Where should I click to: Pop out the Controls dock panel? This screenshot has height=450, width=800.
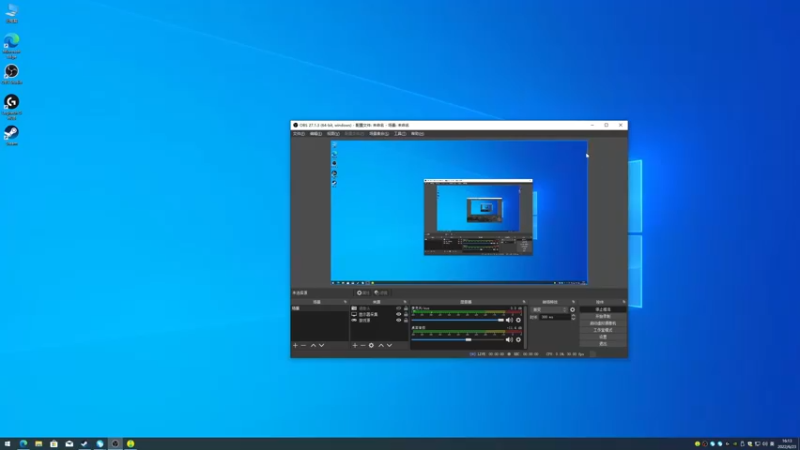click(623, 302)
